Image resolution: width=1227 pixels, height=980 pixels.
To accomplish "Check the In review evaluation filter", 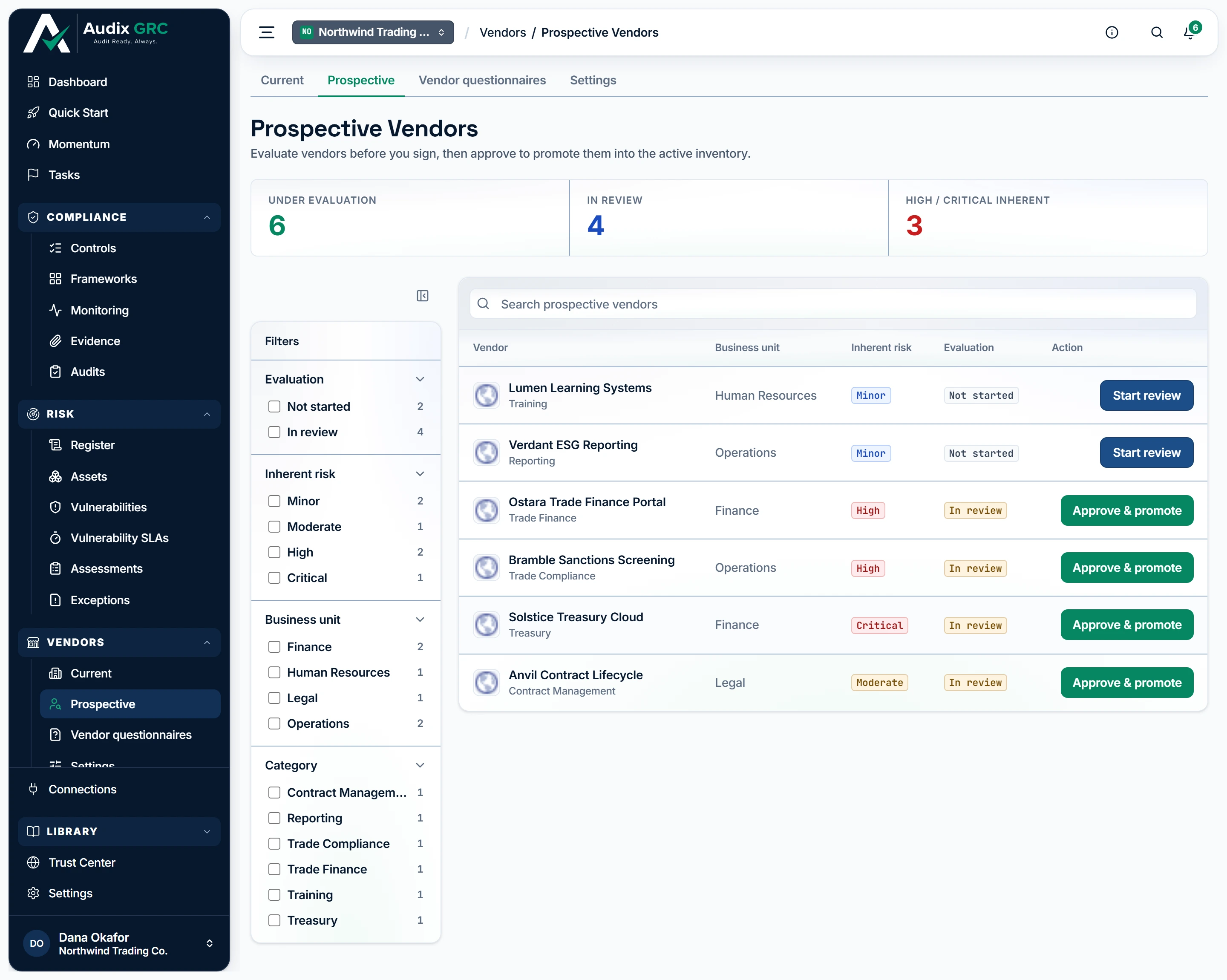I will (274, 432).
